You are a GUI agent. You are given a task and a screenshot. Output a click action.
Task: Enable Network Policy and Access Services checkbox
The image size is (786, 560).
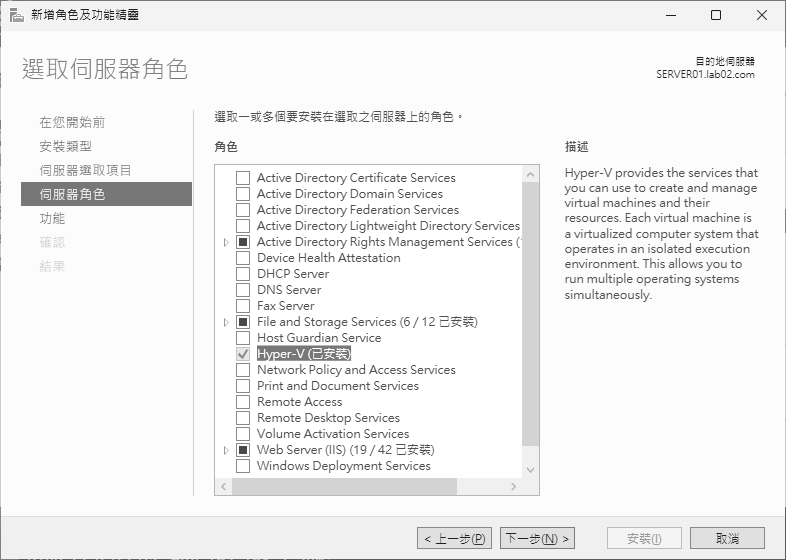243,370
